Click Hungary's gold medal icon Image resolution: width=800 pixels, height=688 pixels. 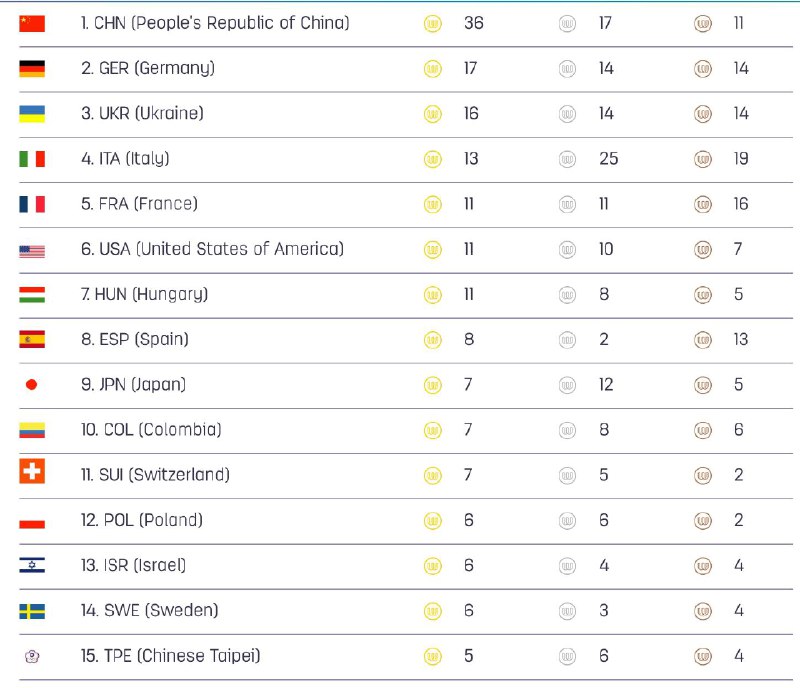point(433,295)
